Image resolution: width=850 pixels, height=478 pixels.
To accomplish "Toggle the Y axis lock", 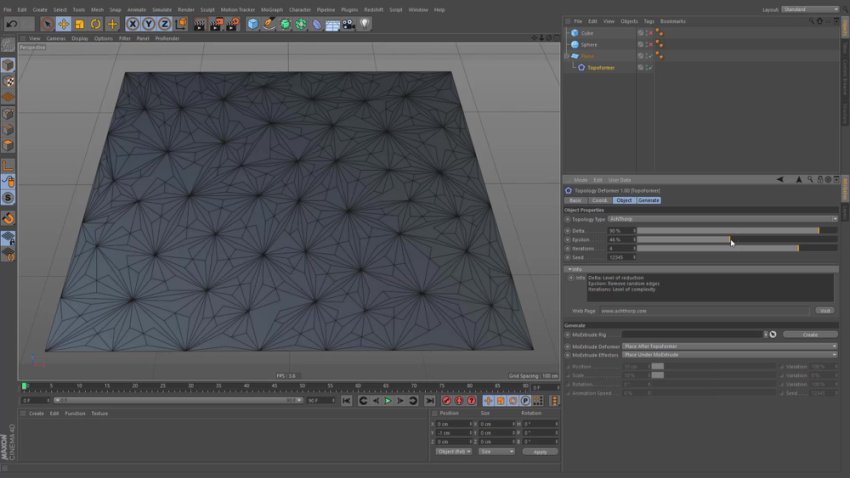I will click(x=149, y=24).
